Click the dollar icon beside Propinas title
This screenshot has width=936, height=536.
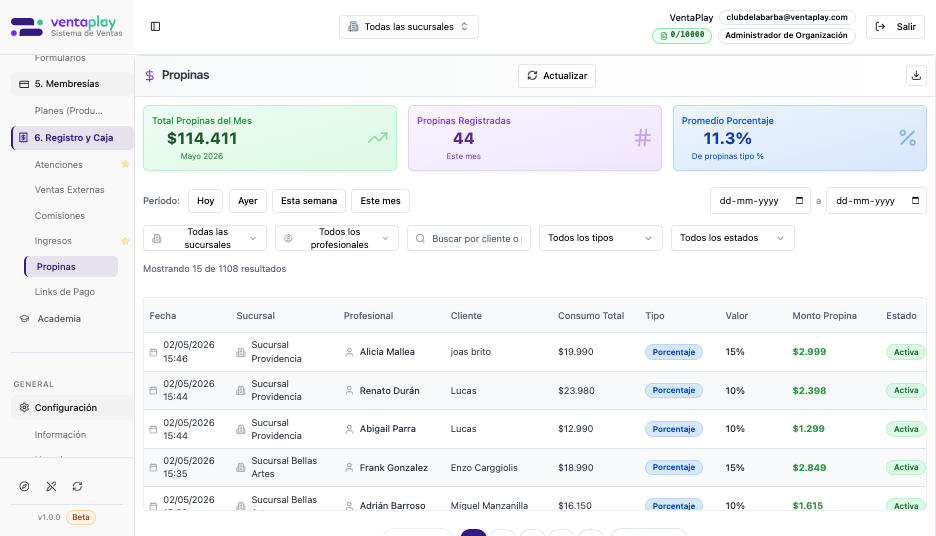coord(150,75)
